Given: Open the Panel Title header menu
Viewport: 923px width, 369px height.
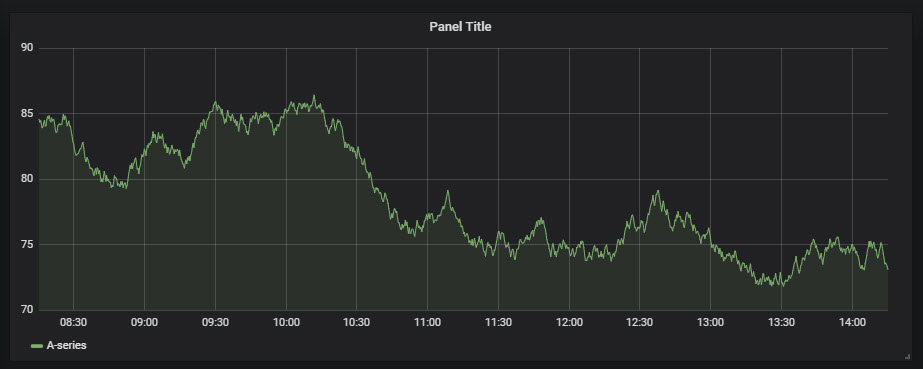Looking at the screenshot, I should 460,26.
